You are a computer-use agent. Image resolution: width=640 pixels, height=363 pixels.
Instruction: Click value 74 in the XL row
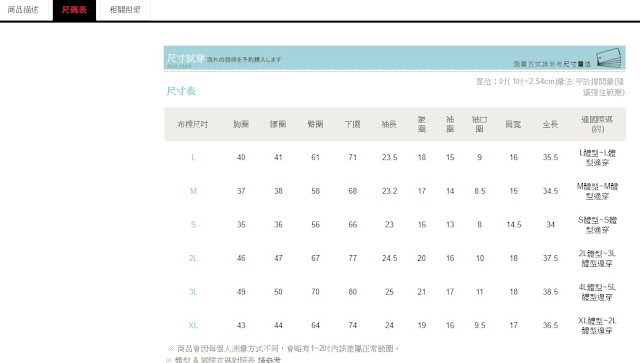tap(353, 325)
